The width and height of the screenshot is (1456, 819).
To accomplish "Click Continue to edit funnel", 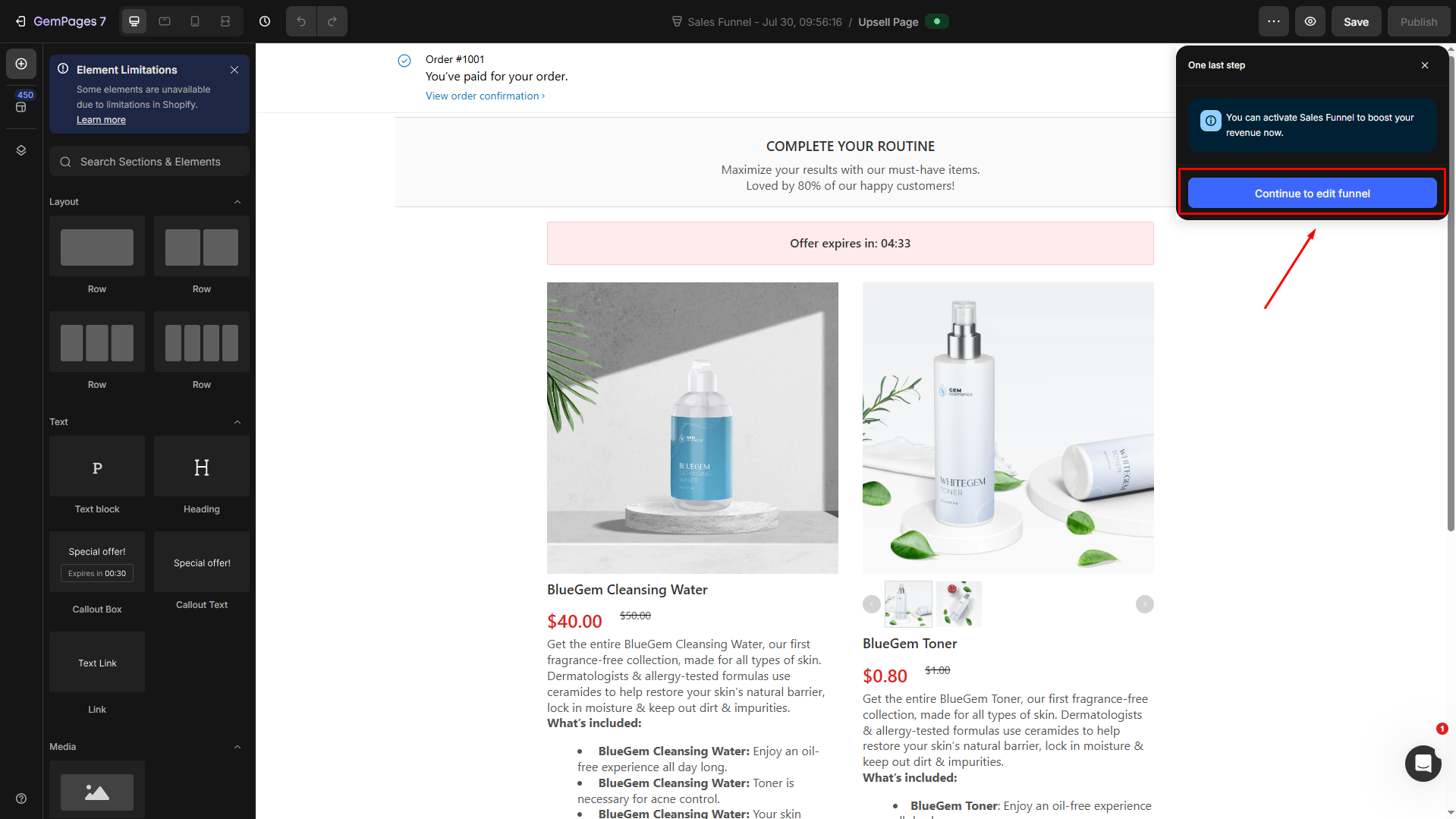I will (x=1312, y=194).
